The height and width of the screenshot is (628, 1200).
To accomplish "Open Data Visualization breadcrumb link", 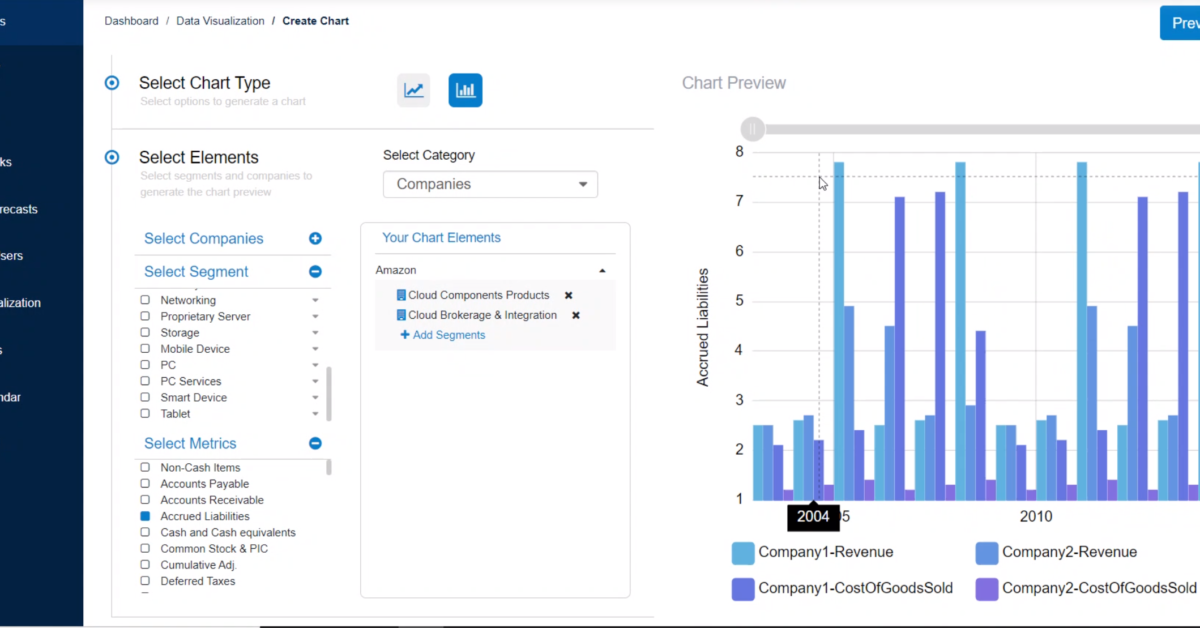I will click(x=220, y=21).
